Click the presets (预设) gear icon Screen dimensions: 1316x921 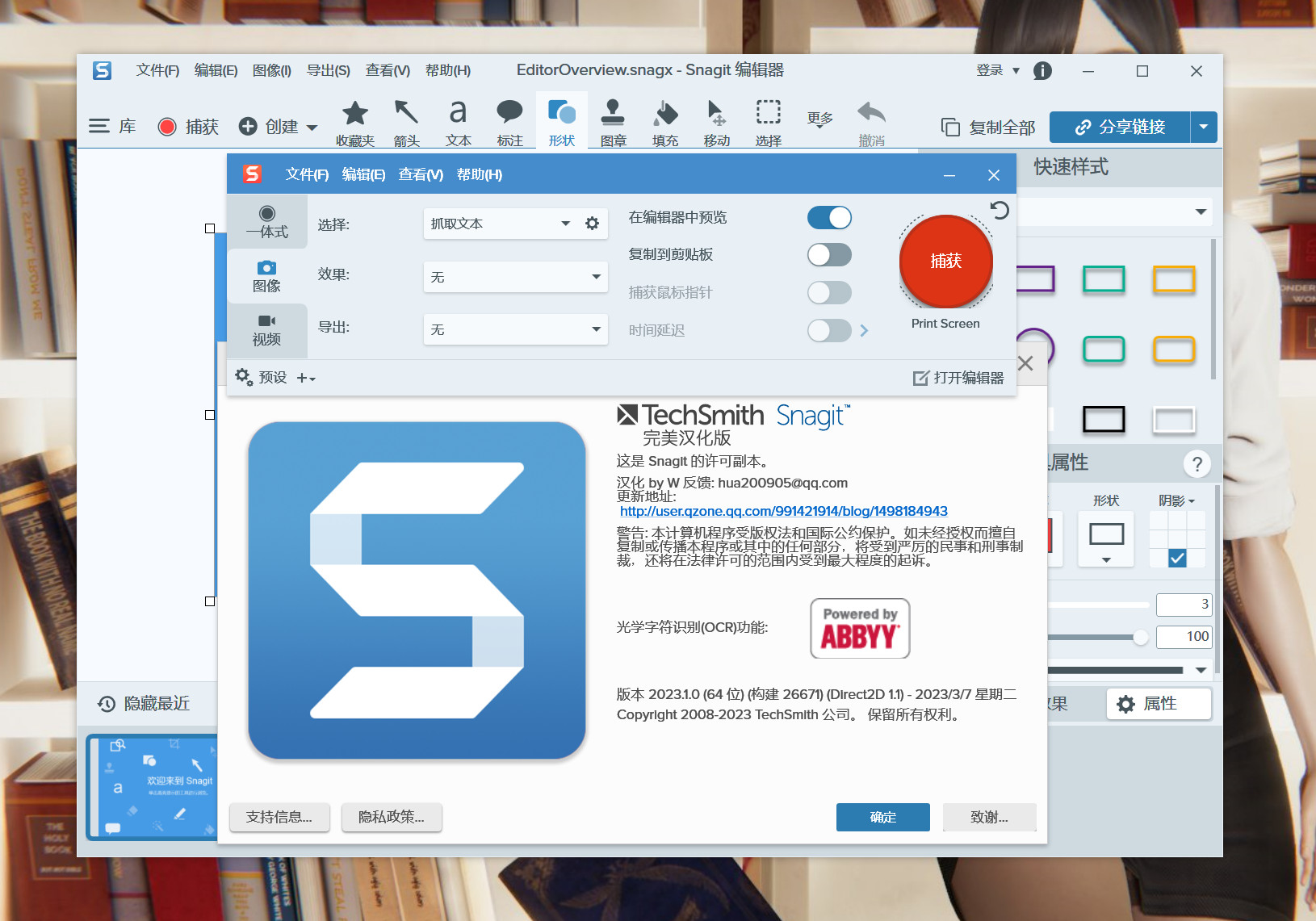(x=243, y=376)
